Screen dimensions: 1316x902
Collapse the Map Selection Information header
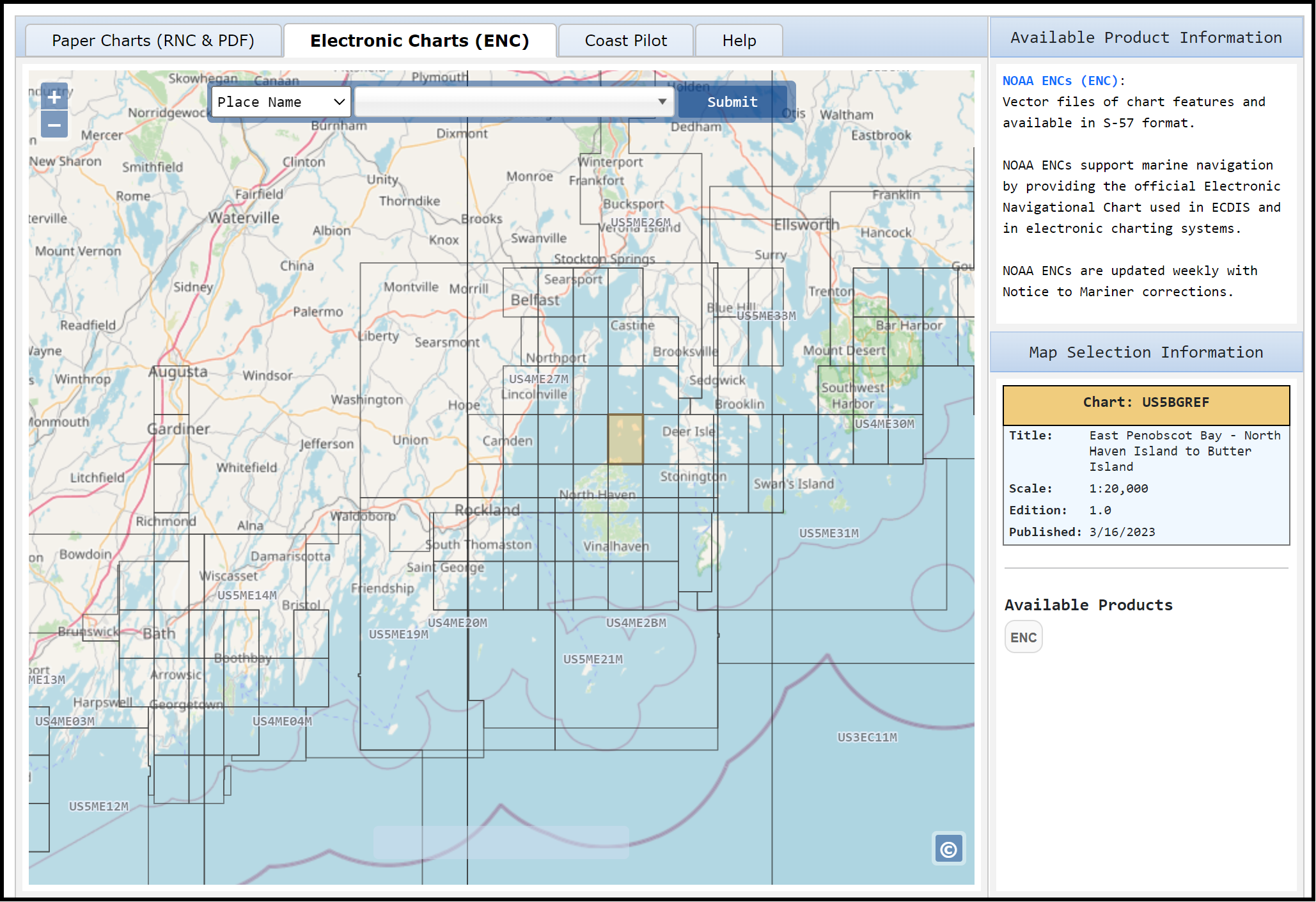point(1146,352)
